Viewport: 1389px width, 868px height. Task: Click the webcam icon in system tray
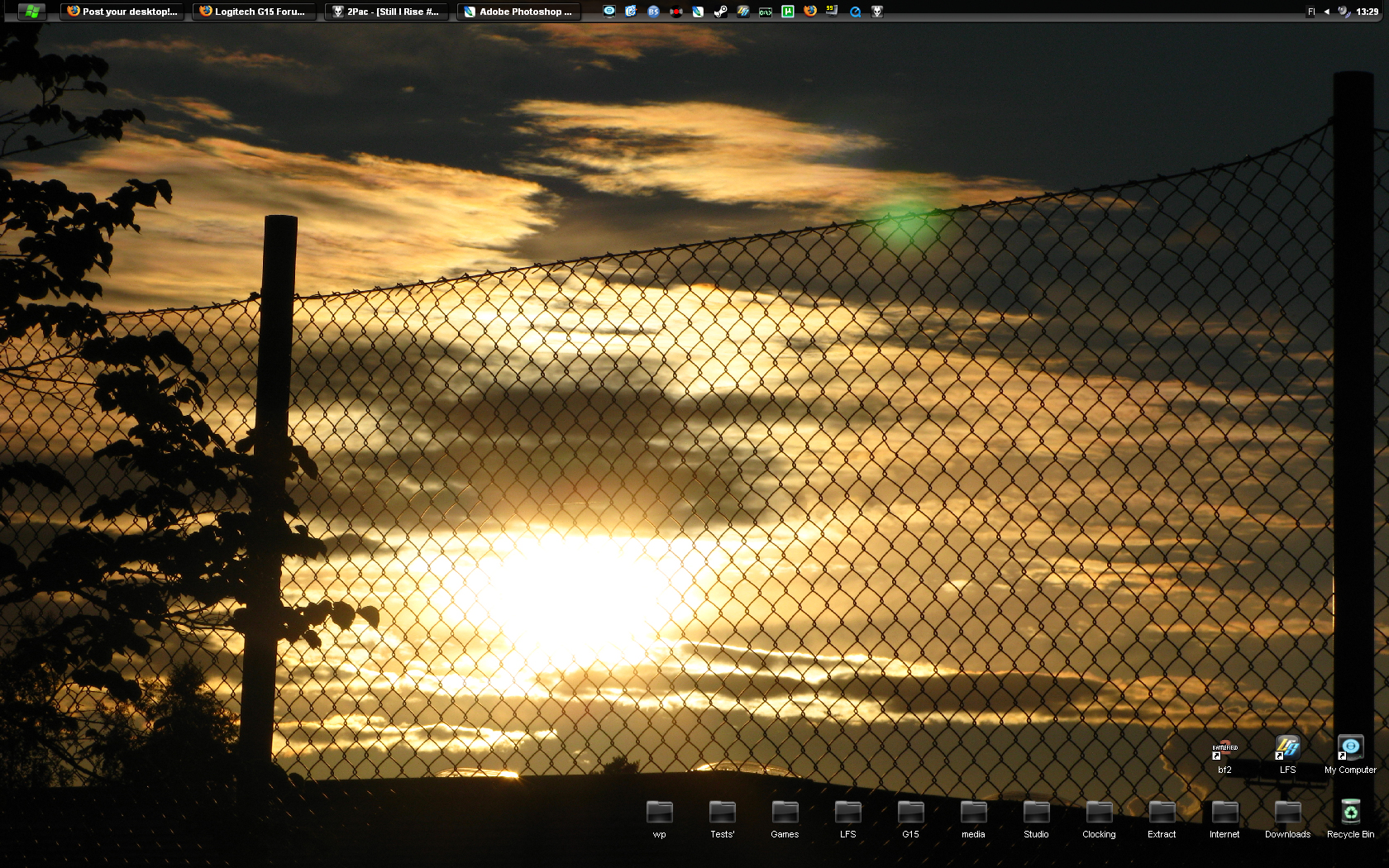[1344, 12]
